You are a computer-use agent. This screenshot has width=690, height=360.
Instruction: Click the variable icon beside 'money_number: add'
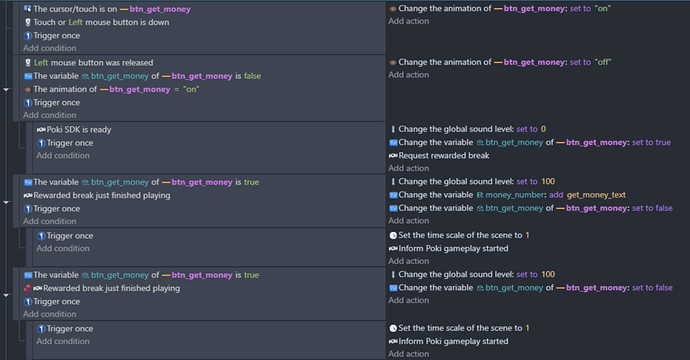[x=393, y=195]
